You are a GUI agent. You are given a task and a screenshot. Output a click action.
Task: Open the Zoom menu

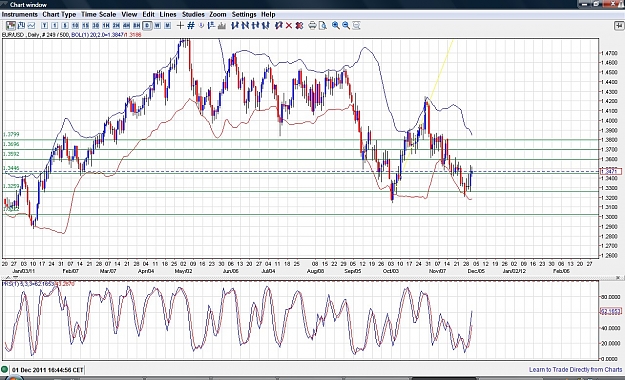[x=218, y=14]
